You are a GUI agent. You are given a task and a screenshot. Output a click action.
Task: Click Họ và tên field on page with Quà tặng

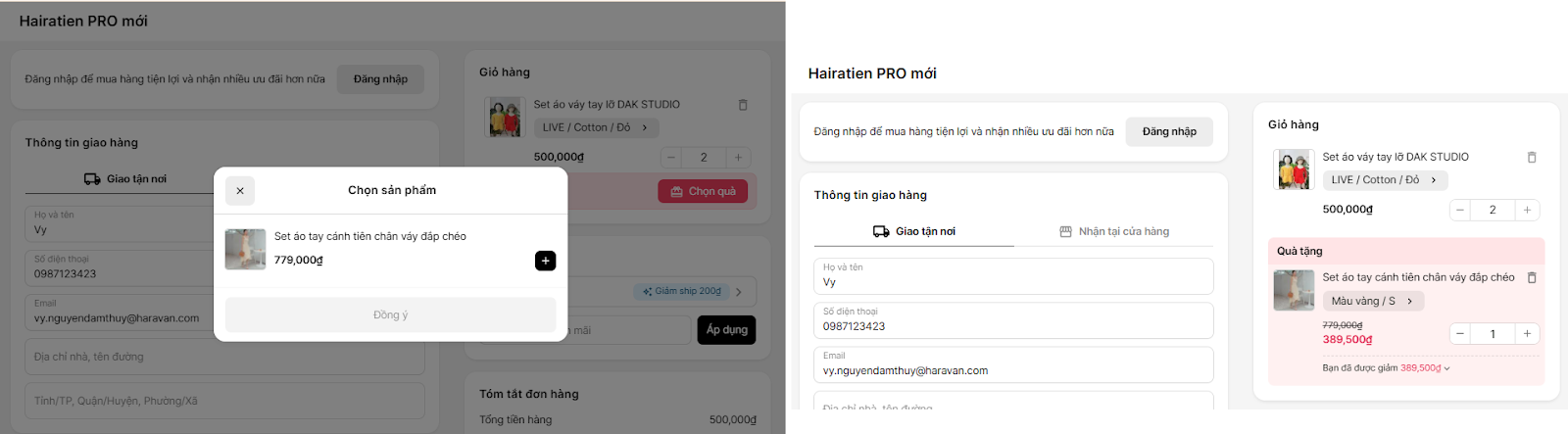coord(1013,276)
